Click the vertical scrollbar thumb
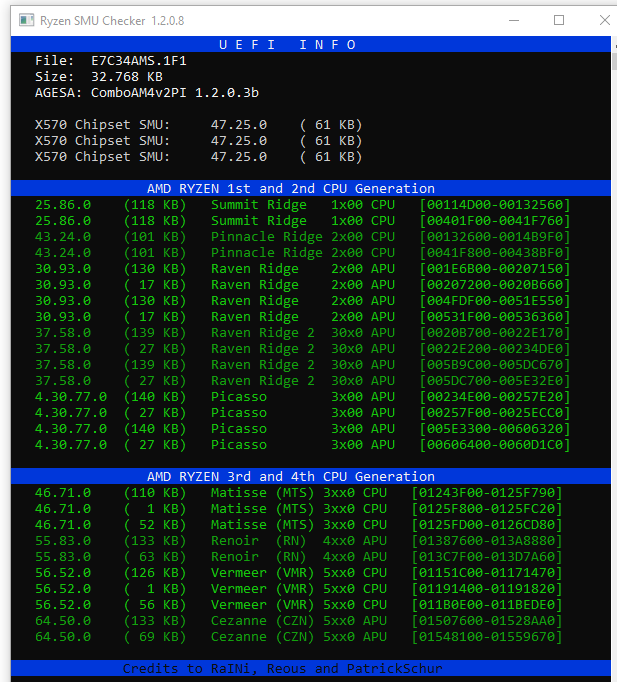Screen dimensions: 617x682 (x=614, y=61)
